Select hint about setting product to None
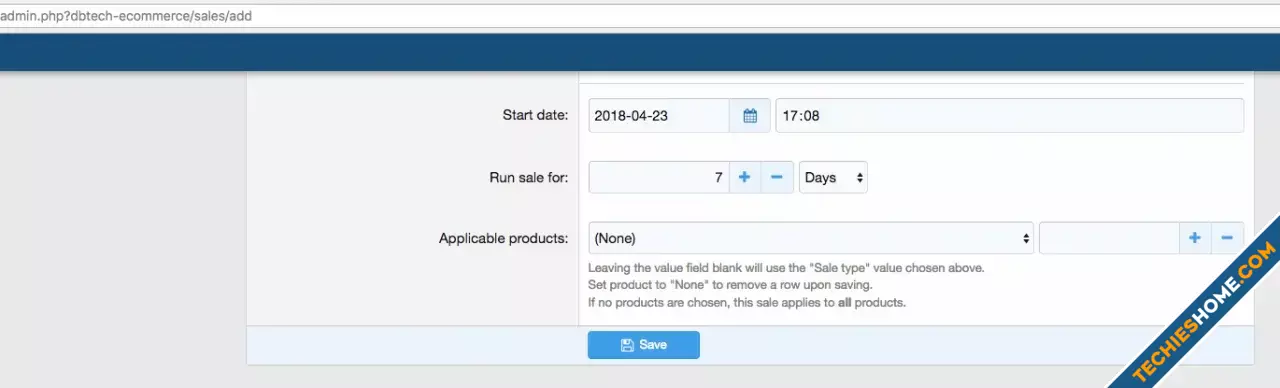 tap(730, 285)
